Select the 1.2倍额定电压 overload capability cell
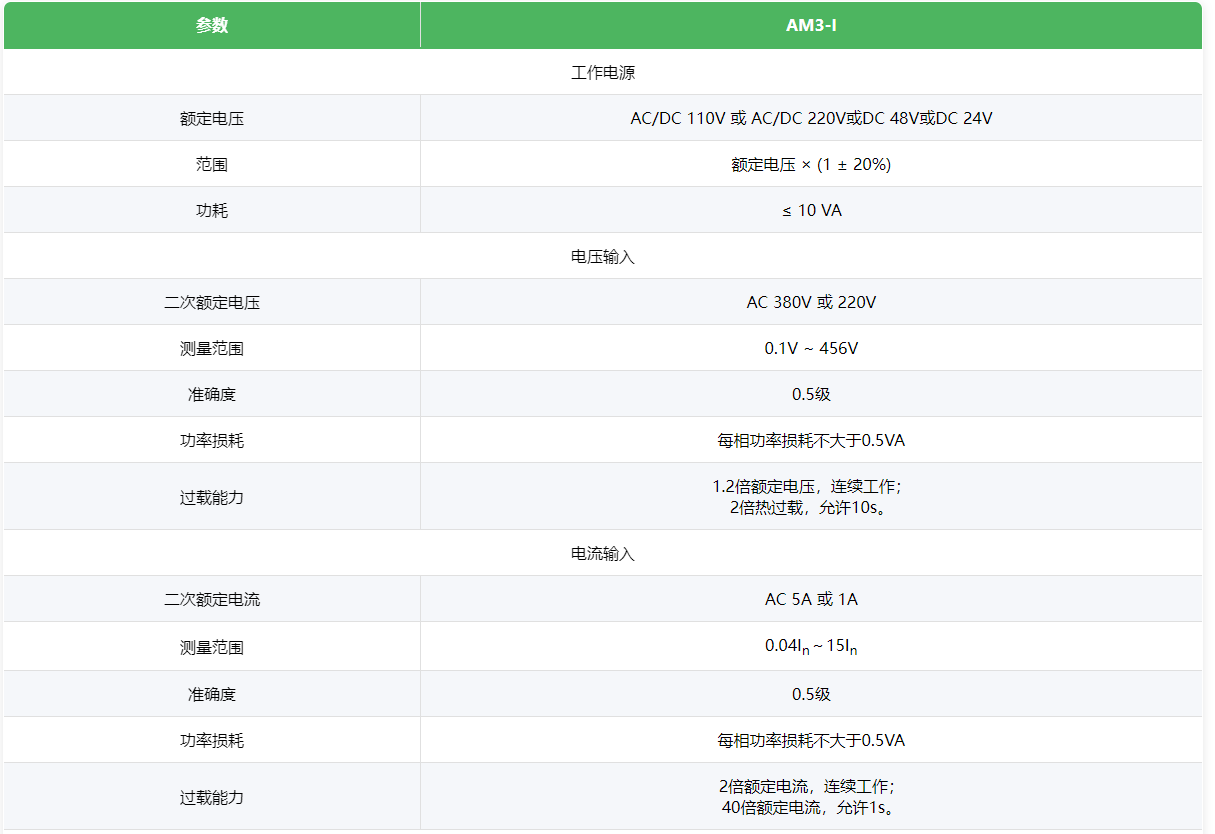The height and width of the screenshot is (834, 1215). (x=810, y=496)
